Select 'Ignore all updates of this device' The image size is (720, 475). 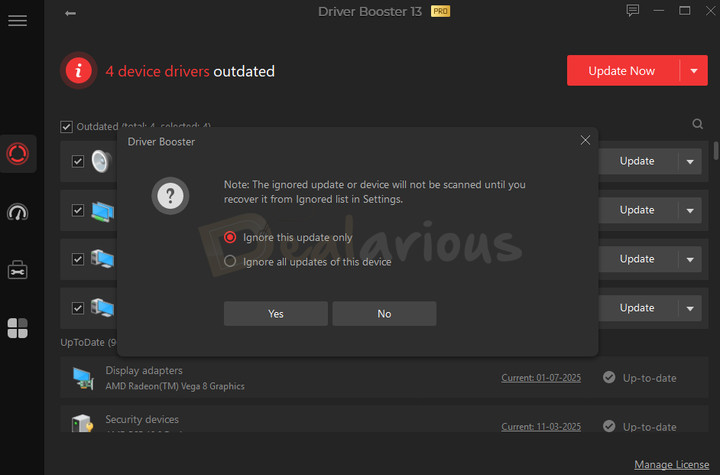point(231,262)
